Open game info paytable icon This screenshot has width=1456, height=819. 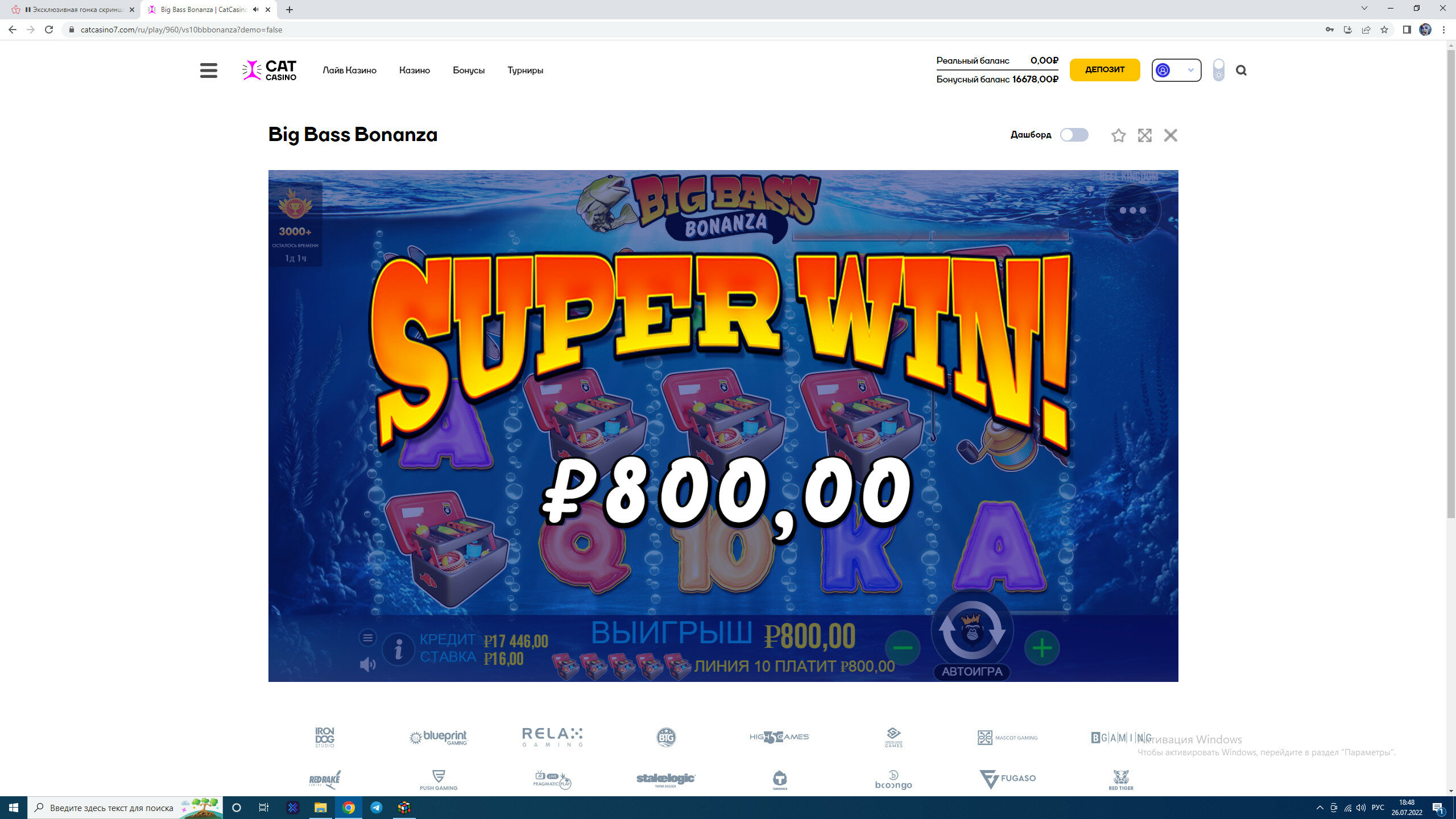398,649
